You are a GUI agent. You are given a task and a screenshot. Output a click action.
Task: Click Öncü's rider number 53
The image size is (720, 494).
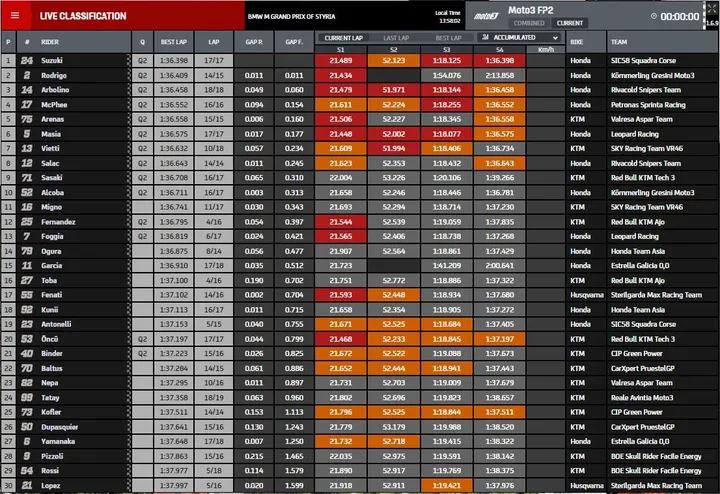27,339
